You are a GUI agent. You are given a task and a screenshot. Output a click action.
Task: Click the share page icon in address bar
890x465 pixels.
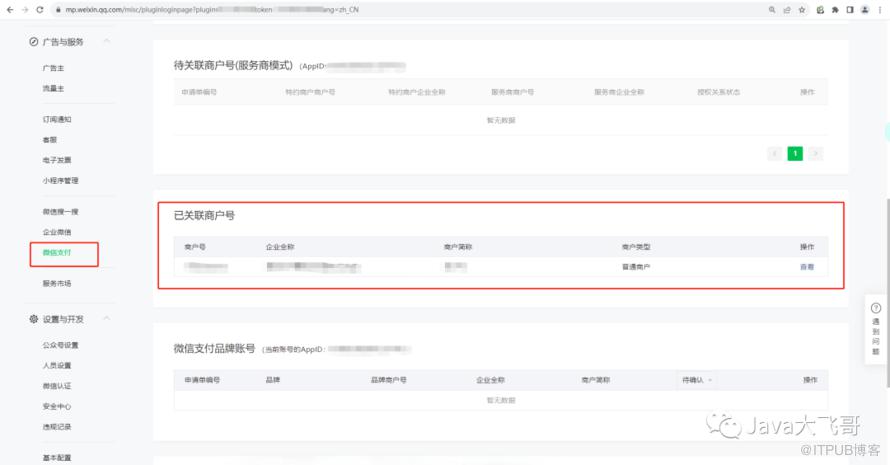click(787, 10)
